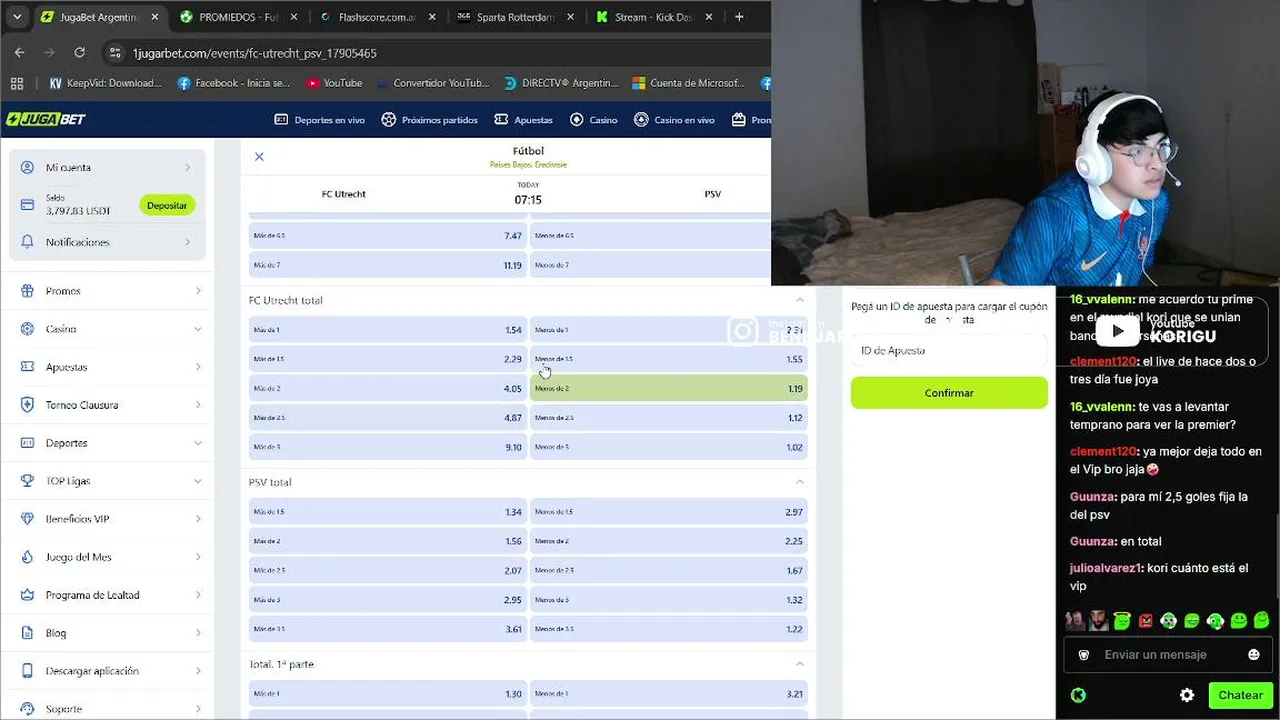Go back in browser history
Screen dimensions: 1280x720
coord(19,53)
